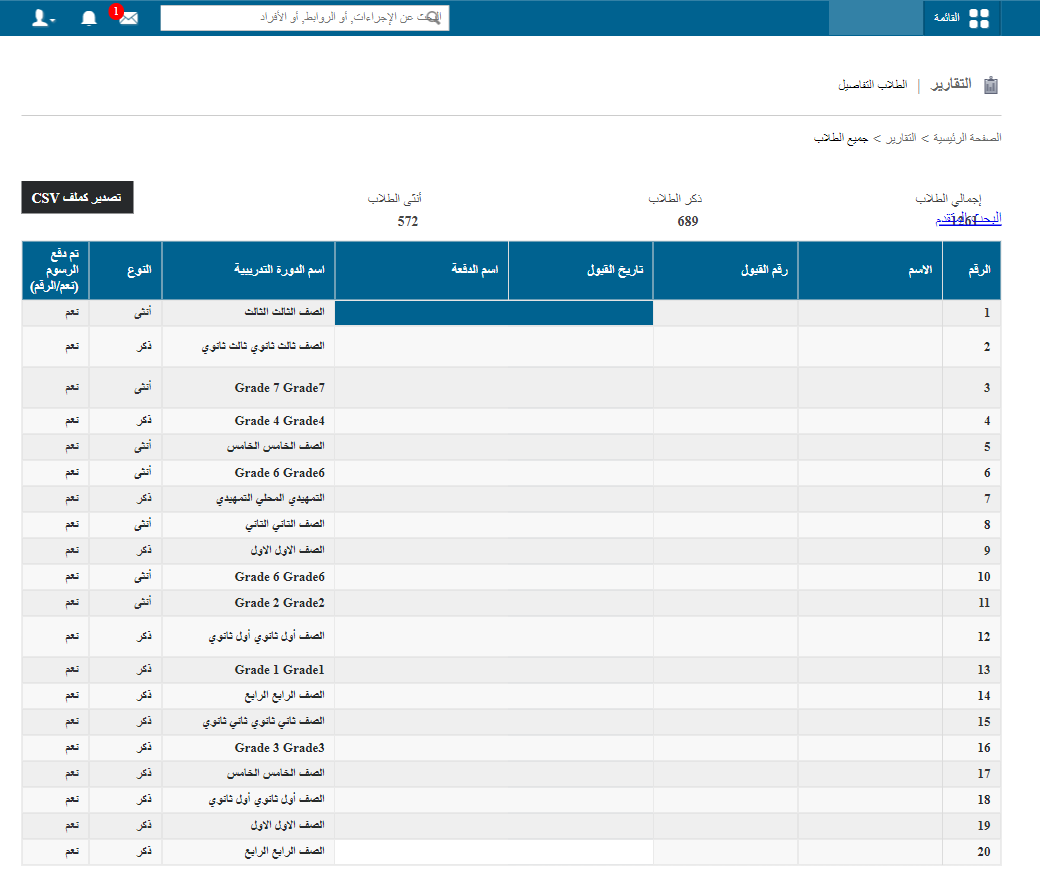Go to الصفحة الرئيسية breadcrumb
Screen dimensions: 1040x869
pos(967,138)
